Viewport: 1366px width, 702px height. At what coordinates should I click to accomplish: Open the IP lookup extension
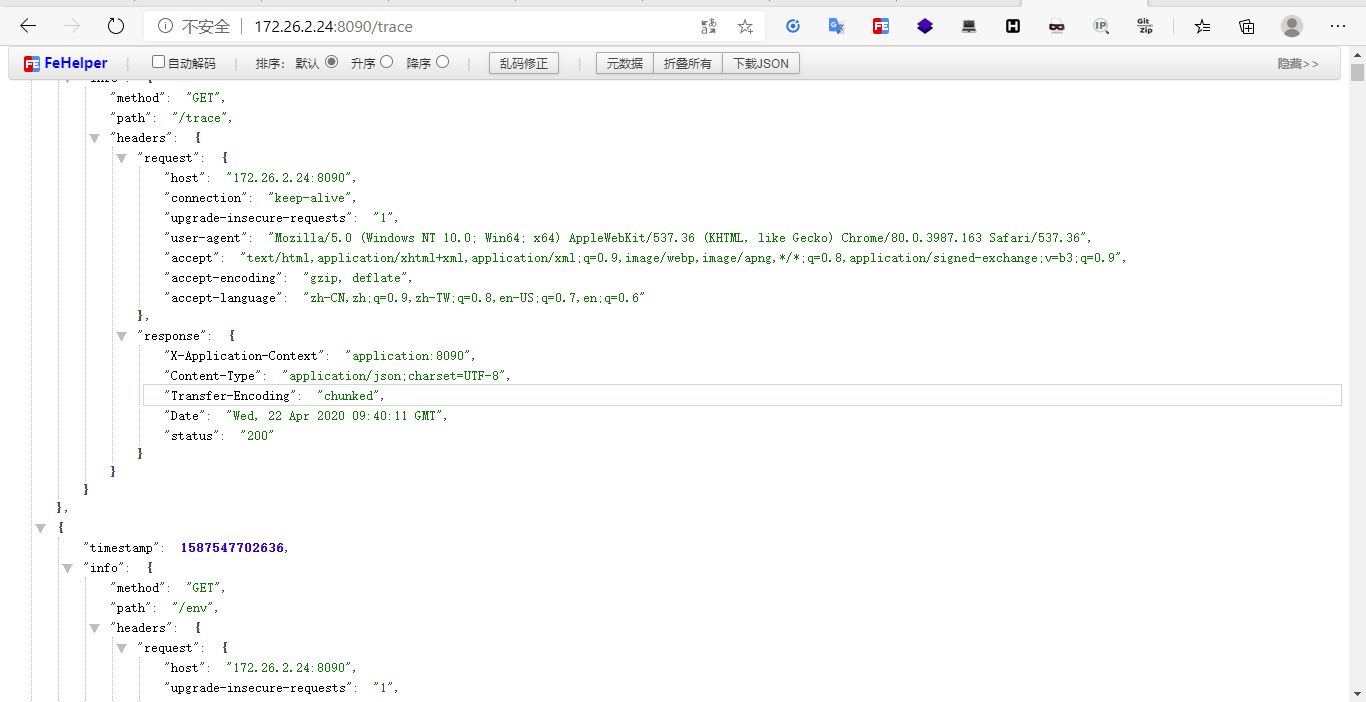coord(1101,26)
